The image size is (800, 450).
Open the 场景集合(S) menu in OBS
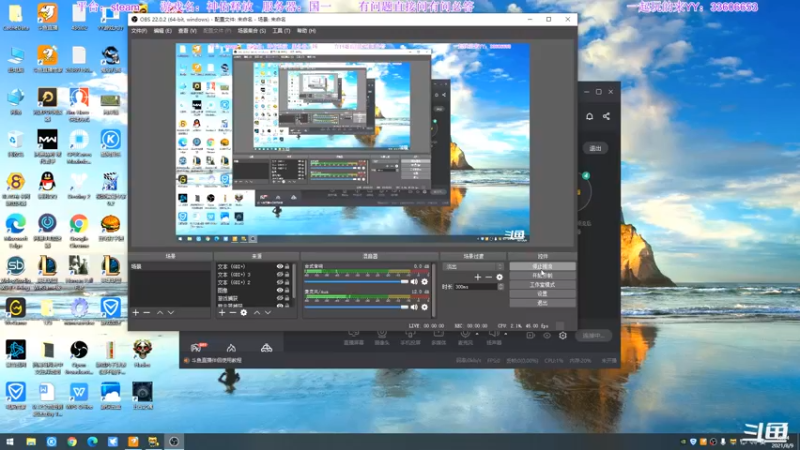point(252,31)
